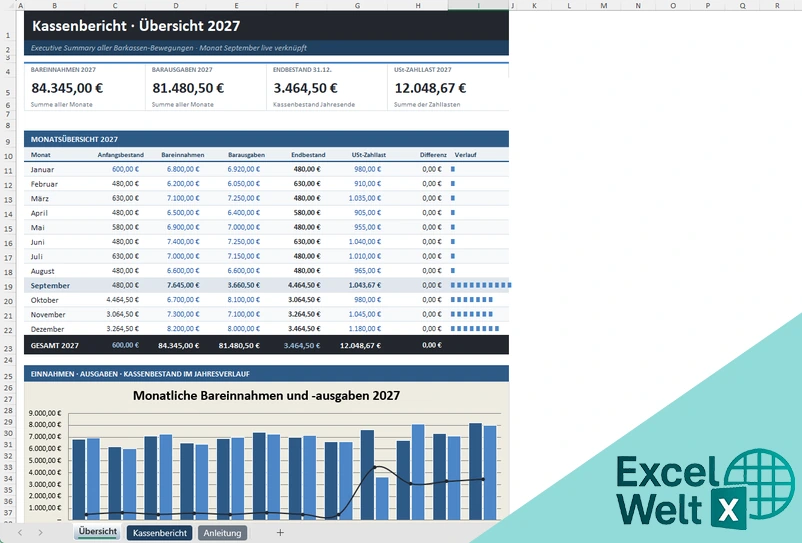Click the 9.000,00 € chart axis label
The width and height of the screenshot is (802, 543).
(44, 413)
